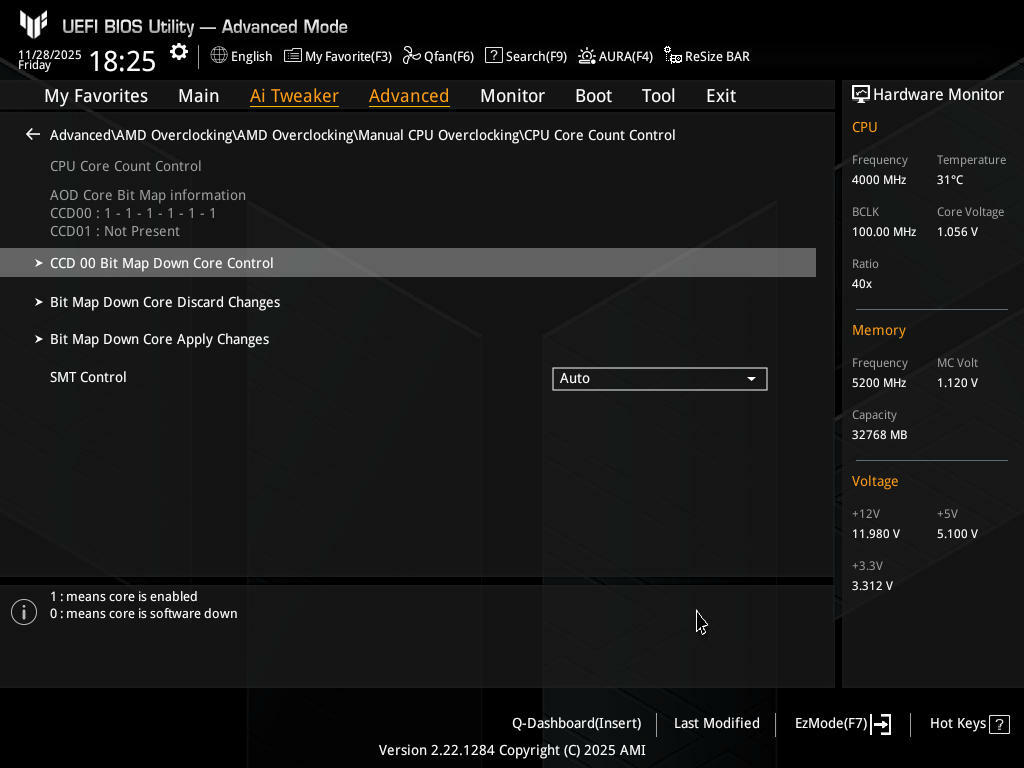Click the back arrow next to the breadcrumb path

(x=33, y=135)
